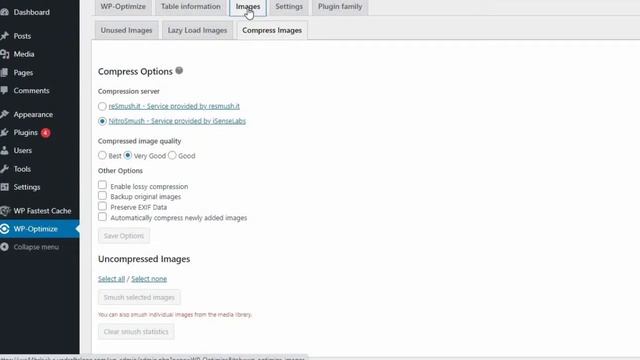Screen dimensions: 640x360
Task: Switch to Unused Images sub-tab
Action: click(126, 30)
